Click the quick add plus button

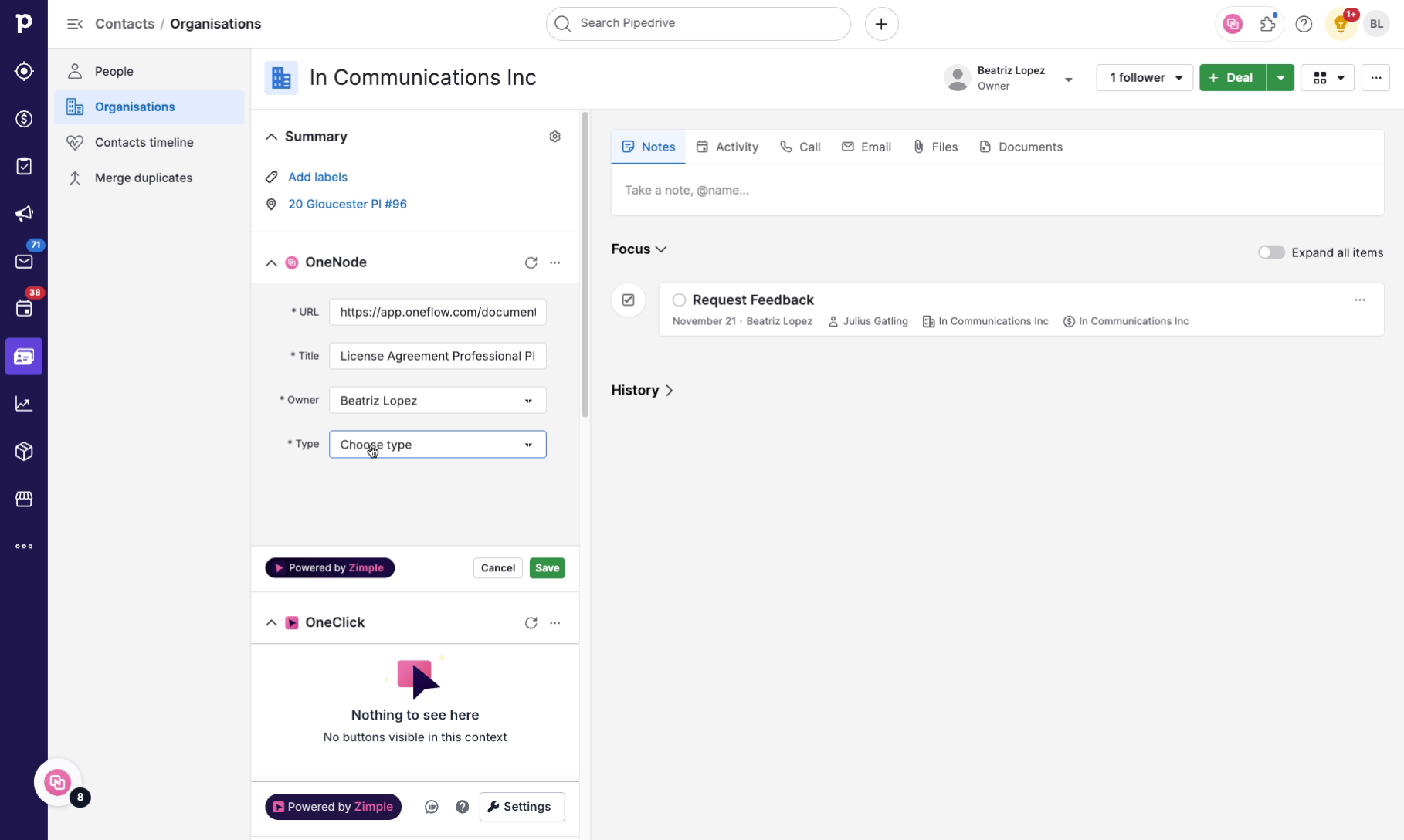[x=881, y=24]
